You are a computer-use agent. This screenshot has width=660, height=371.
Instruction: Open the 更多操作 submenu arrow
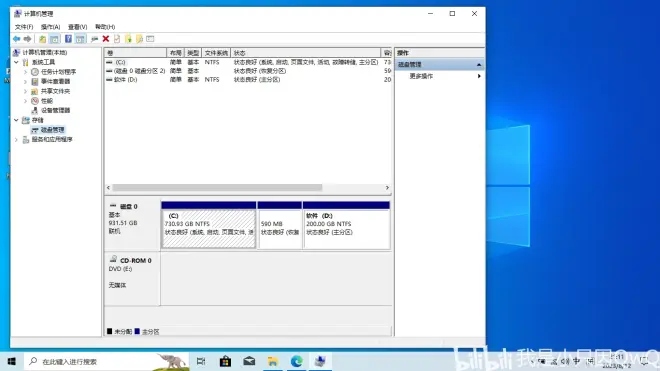click(x=479, y=76)
